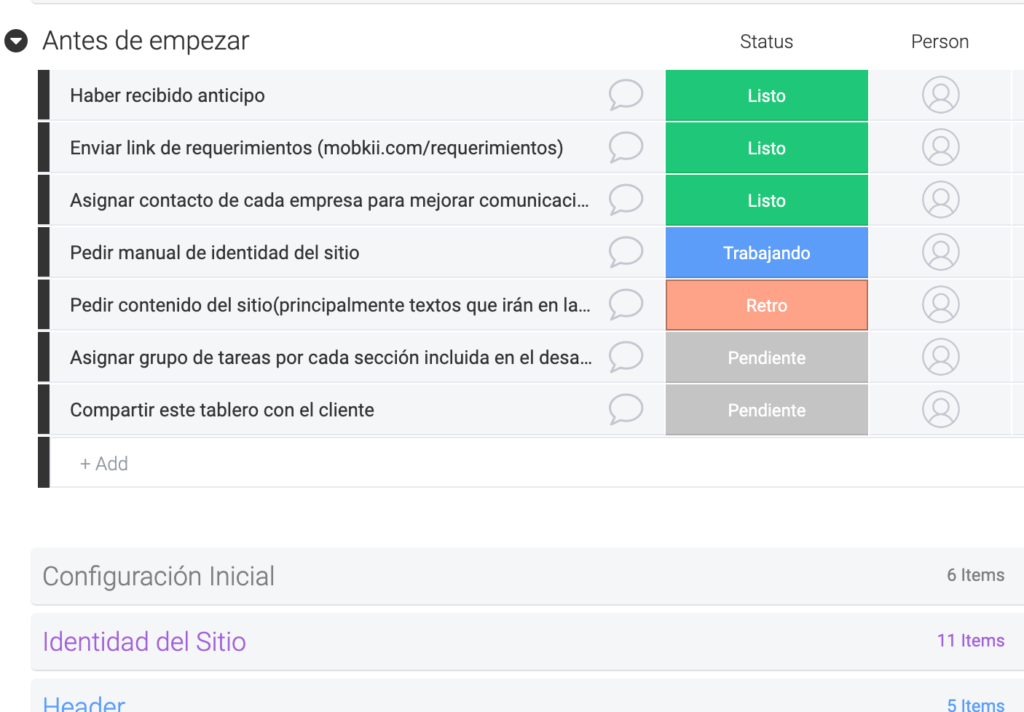Screen dimensions: 1024x712
Task: Select the Asignar grupo de tareas item
Action: tap(331, 357)
